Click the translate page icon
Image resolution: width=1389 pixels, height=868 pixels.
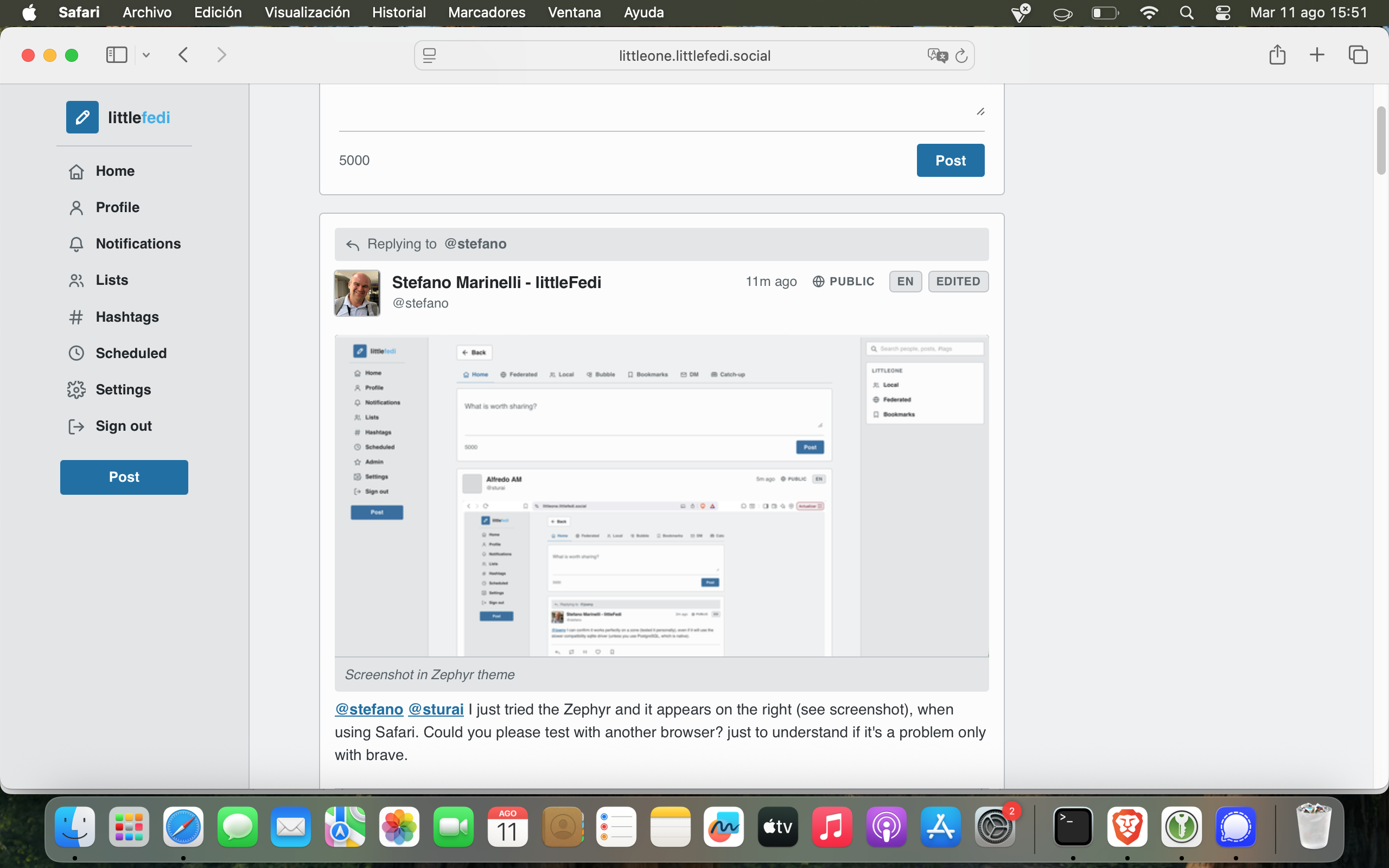coord(937,56)
